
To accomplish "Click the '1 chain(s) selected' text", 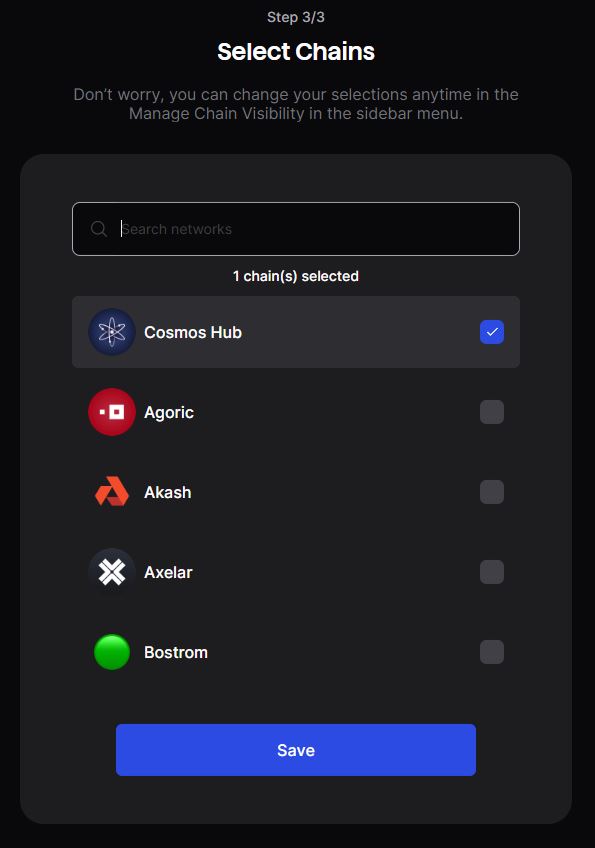I will 296,276.
